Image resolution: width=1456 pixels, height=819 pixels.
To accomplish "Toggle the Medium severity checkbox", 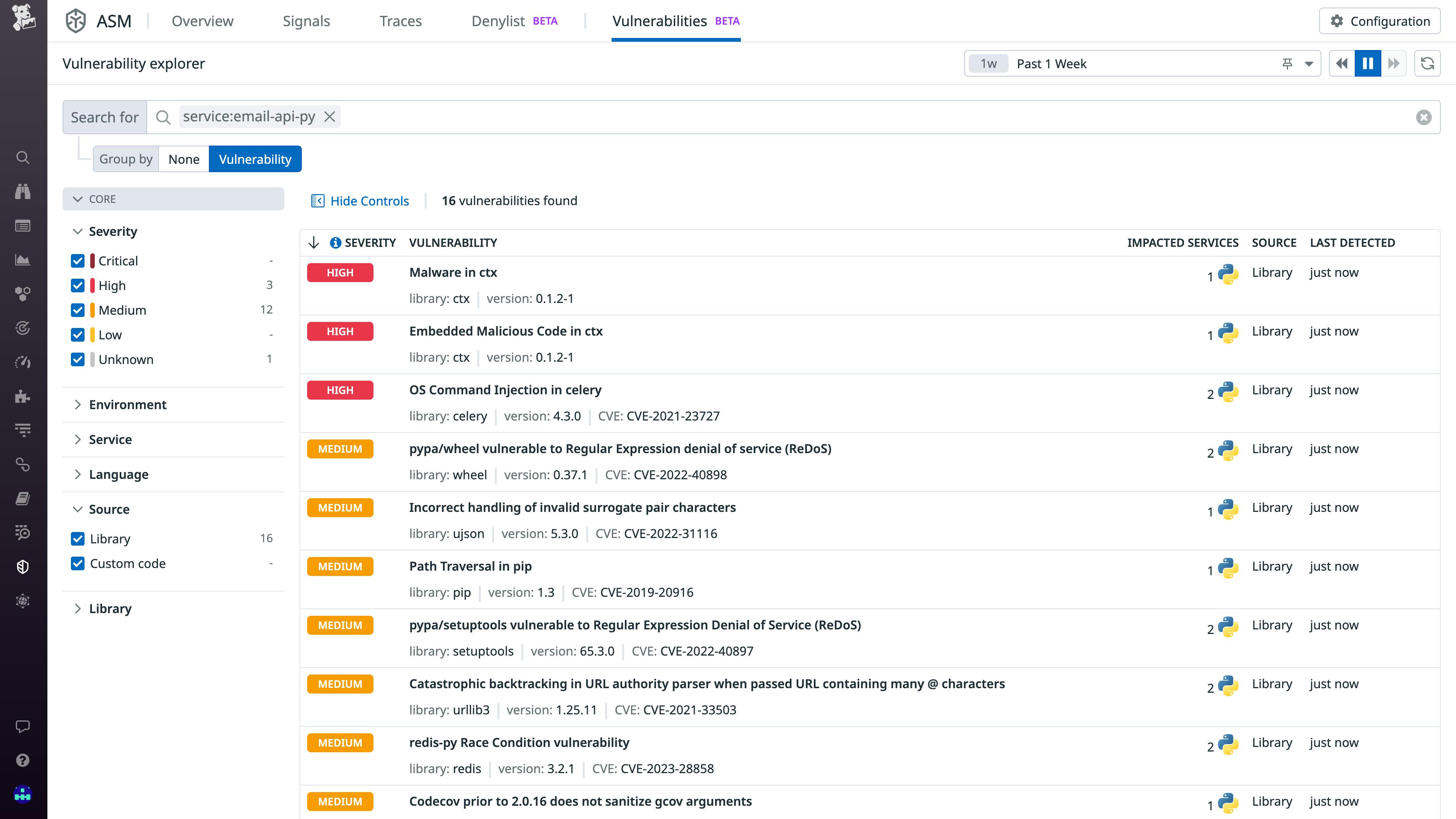I will click(77, 310).
